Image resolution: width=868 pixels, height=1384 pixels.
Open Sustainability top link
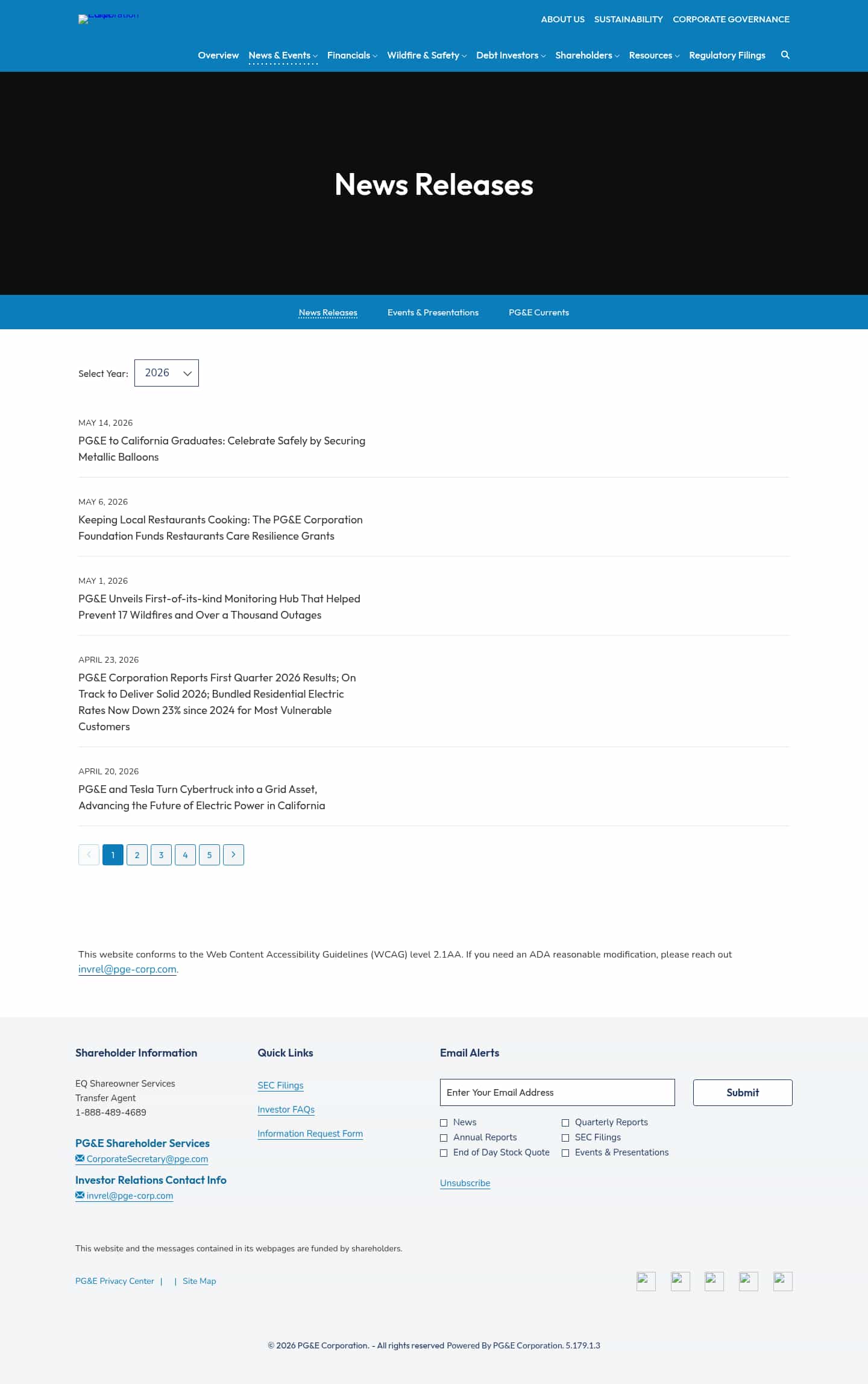[x=628, y=19]
